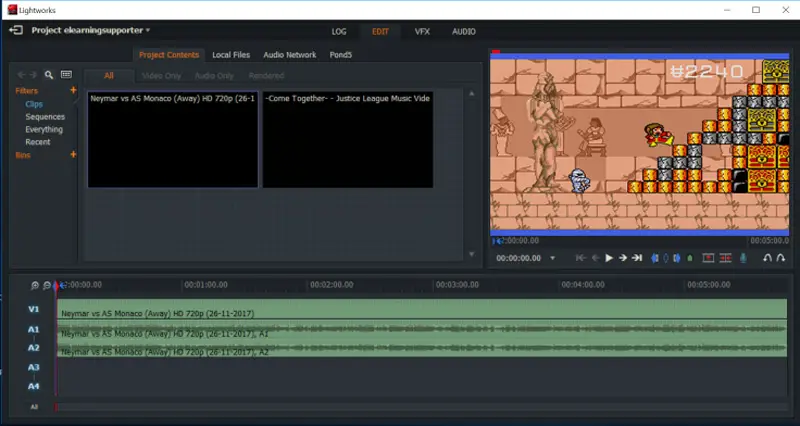Screen dimensions: 800x426
Task: Clear marks with the middle mark icon
Action: [x=666, y=258]
